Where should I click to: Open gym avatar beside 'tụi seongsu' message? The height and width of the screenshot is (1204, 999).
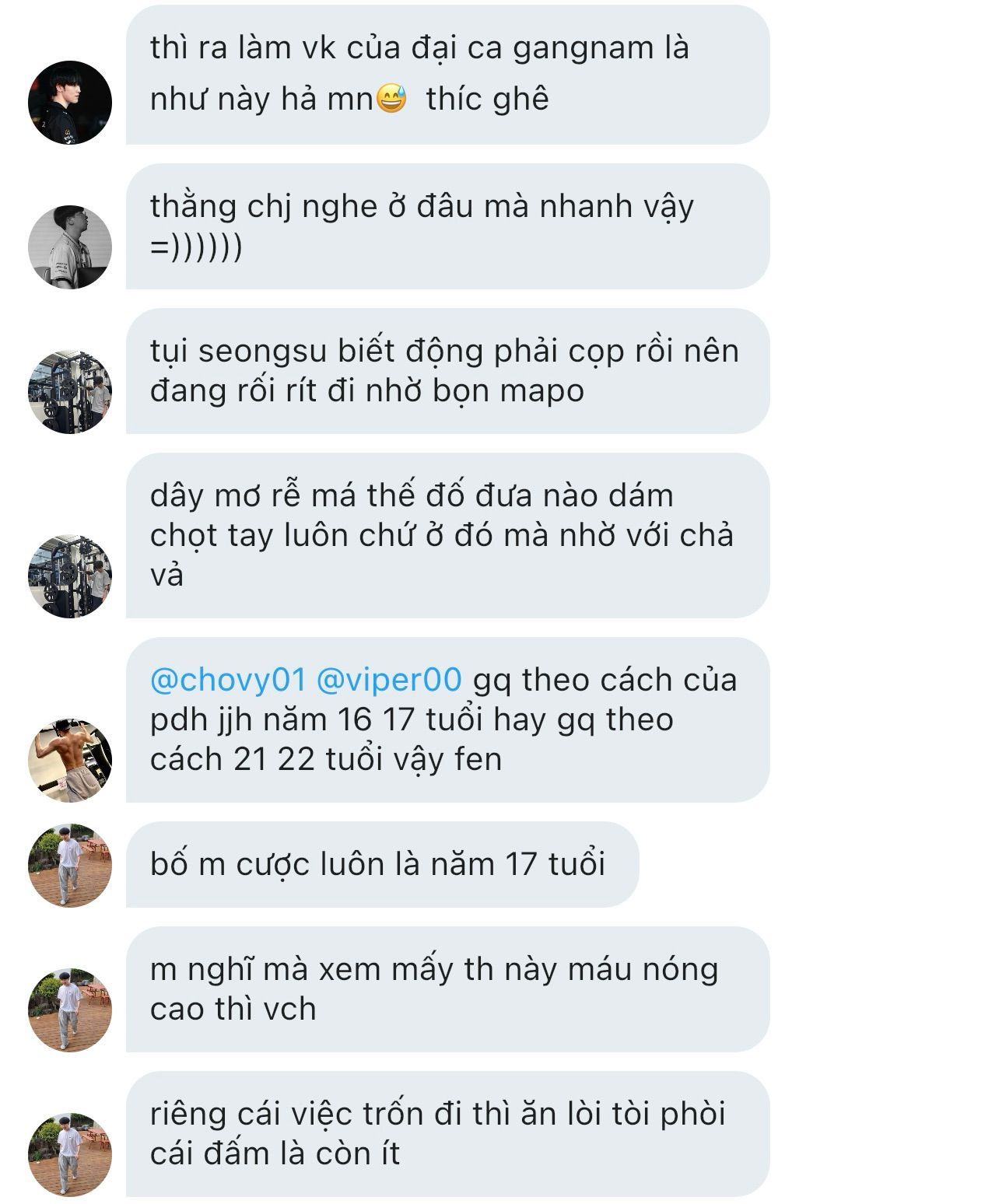70,391
